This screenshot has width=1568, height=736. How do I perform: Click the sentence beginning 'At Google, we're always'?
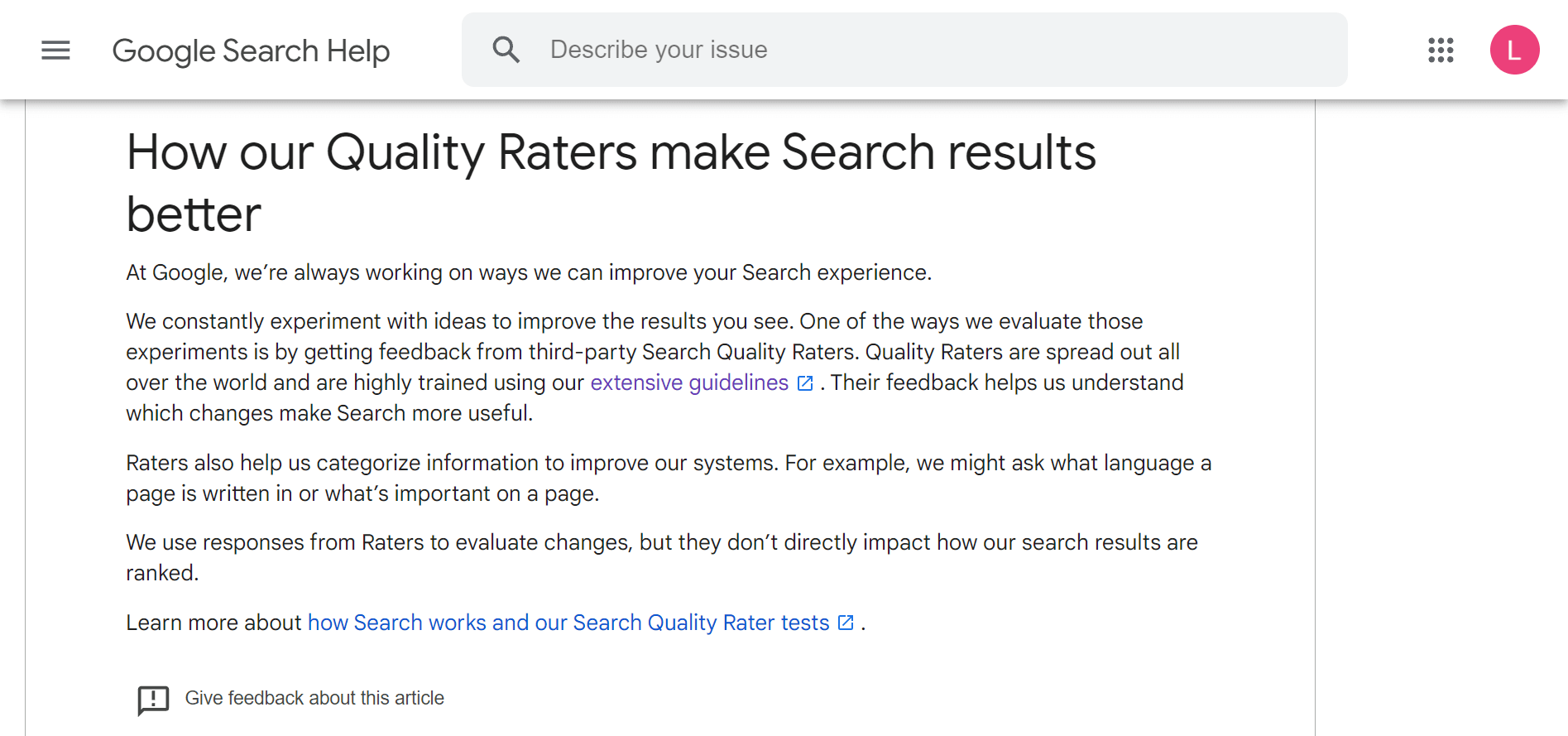(x=528, y=272)
